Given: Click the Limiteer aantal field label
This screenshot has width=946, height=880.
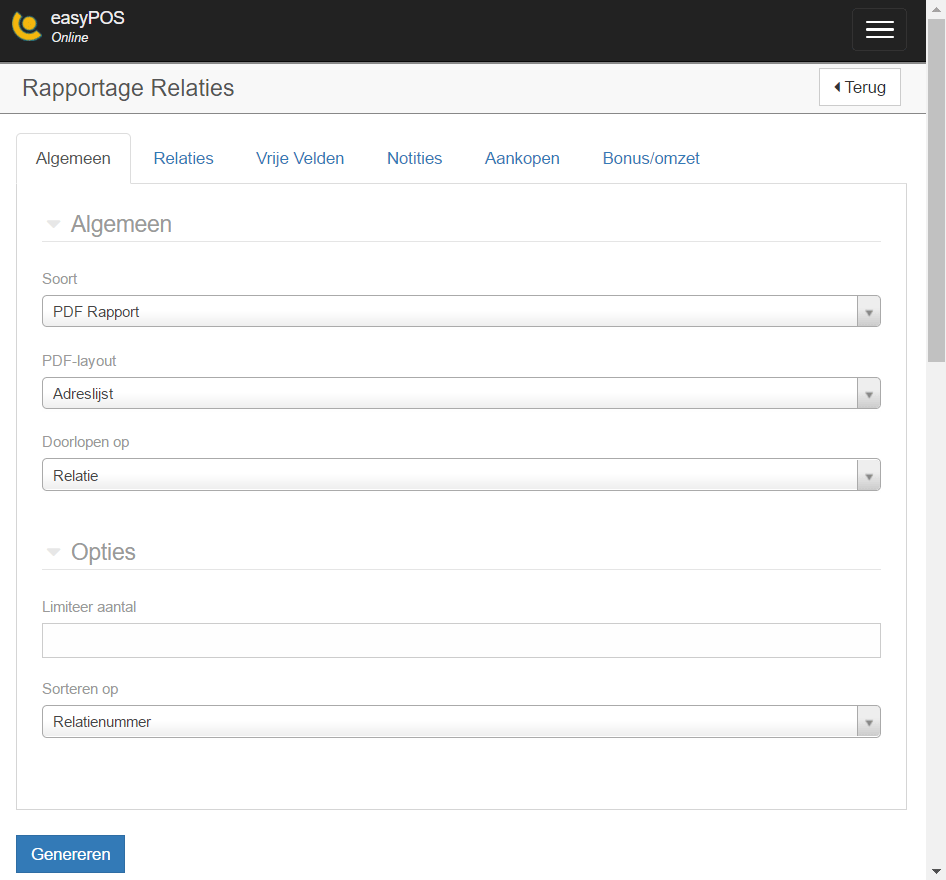Looking at the screenshot, I should point(89,607).
